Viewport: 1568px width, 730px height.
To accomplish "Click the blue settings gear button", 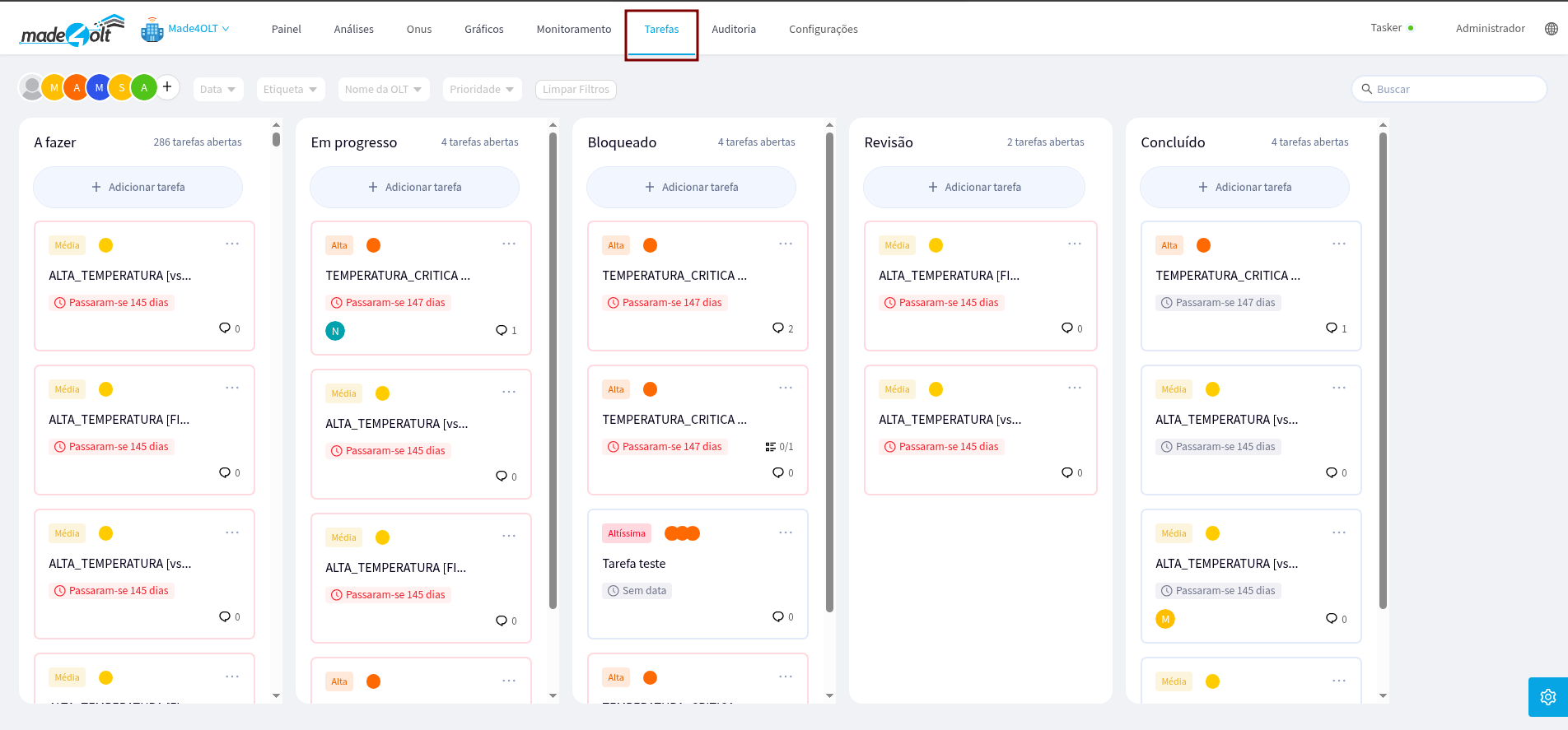I will [1547, 697].
